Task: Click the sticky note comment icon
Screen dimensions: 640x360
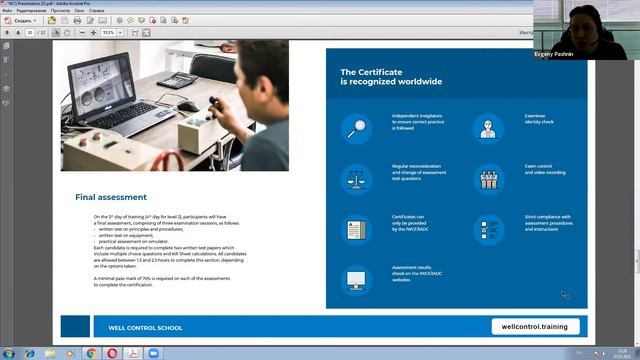Action: [131, 20]
